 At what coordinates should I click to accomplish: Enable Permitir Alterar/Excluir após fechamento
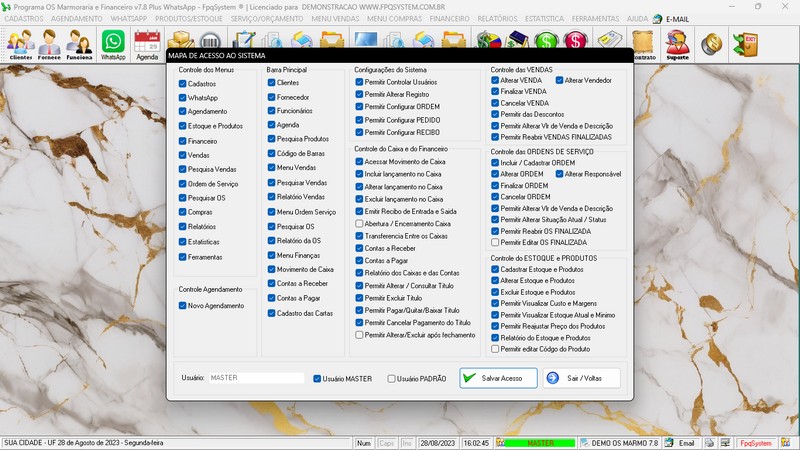point(359,335)
